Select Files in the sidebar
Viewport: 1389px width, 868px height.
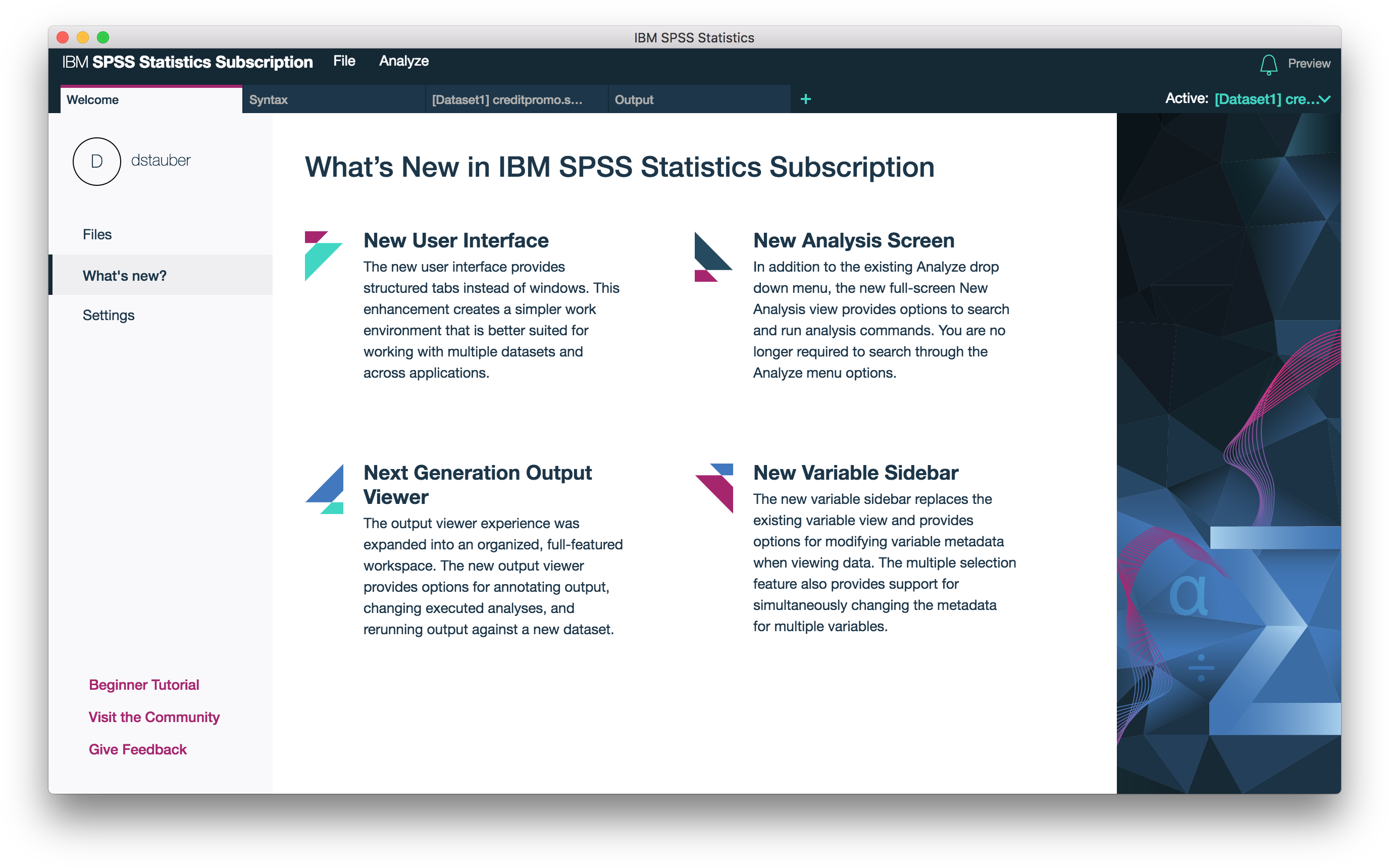click(97, 234)
